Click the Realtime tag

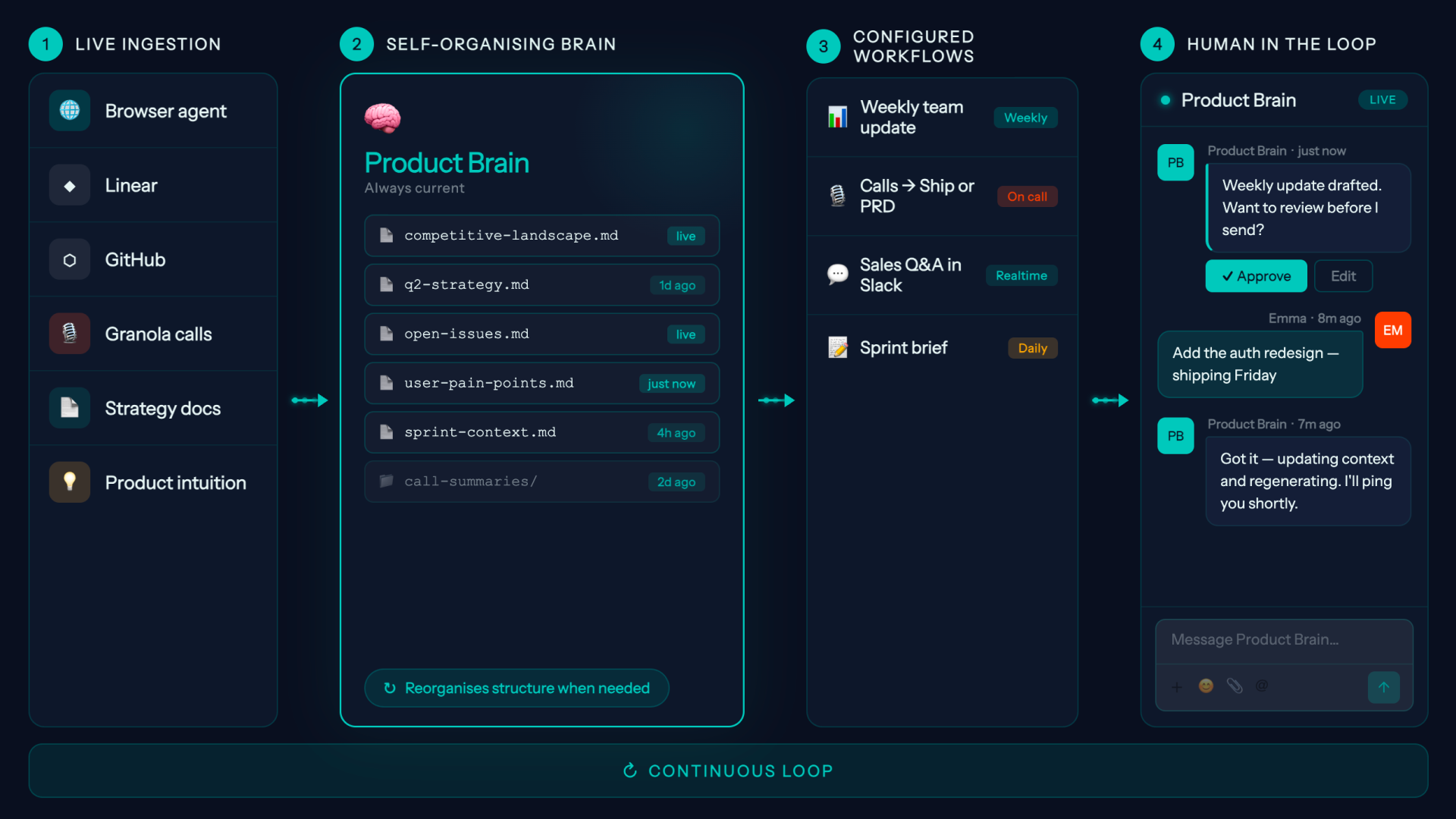[1021, 275]
